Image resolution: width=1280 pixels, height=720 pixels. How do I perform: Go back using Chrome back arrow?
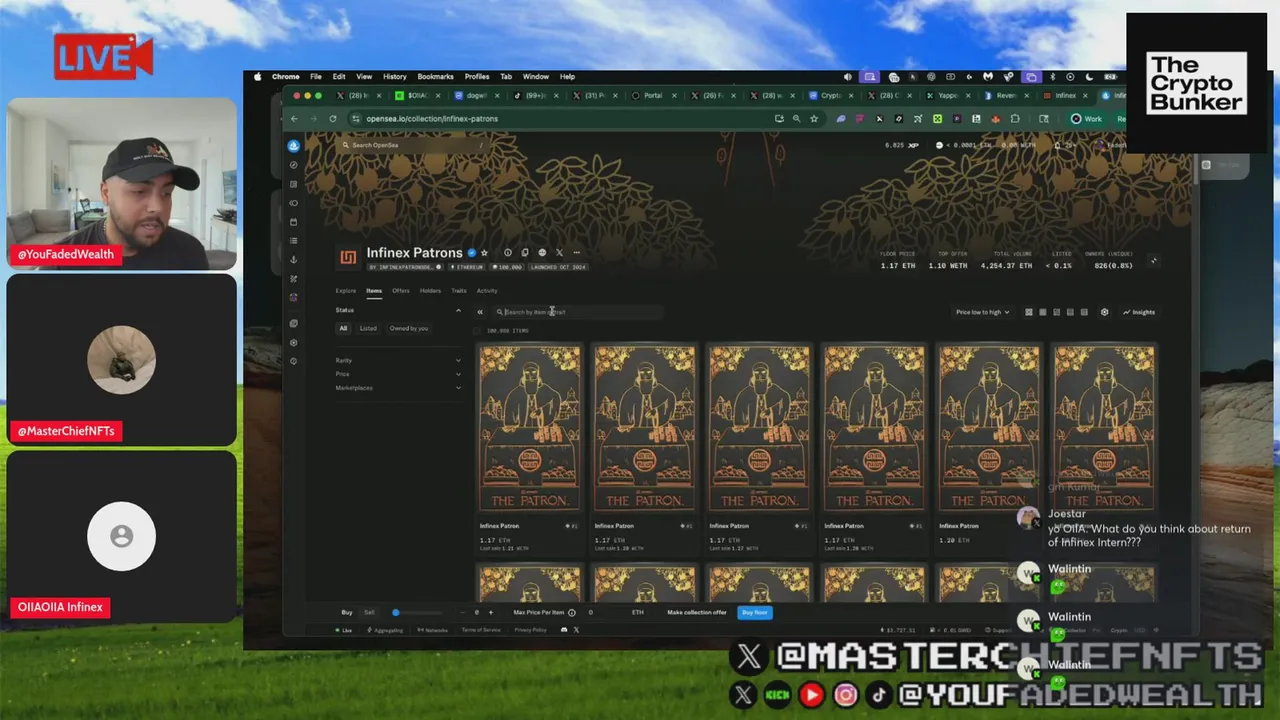coord(294,118)
